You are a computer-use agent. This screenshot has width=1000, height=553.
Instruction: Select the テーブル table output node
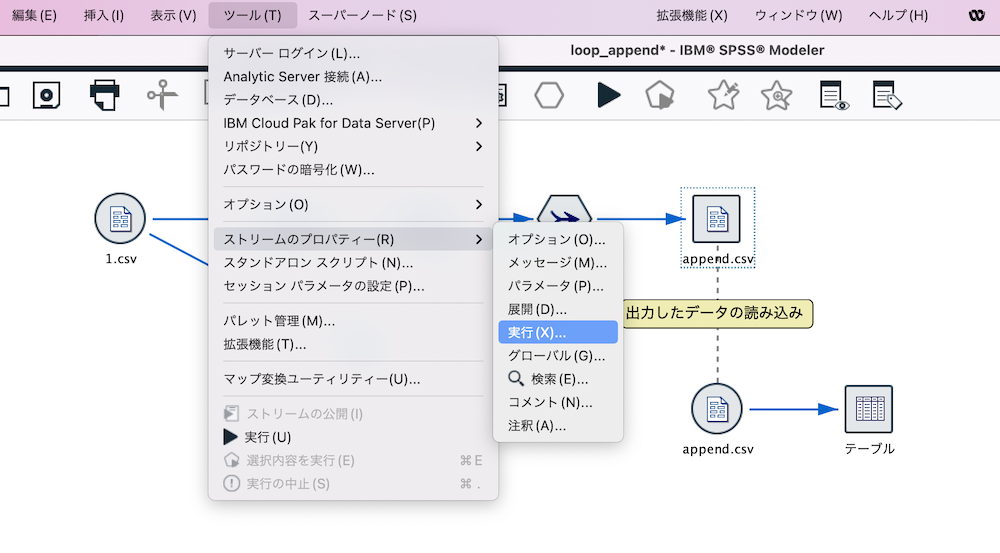click(869, 409)
